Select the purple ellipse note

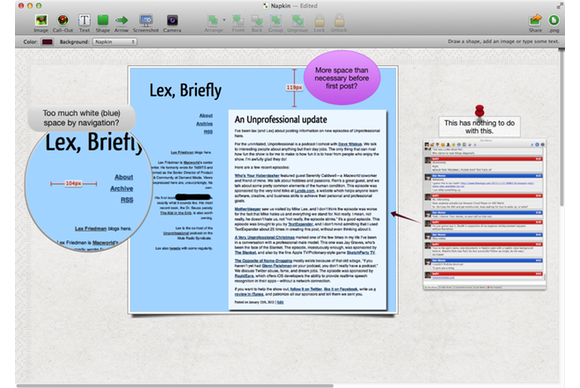point(342,78)
